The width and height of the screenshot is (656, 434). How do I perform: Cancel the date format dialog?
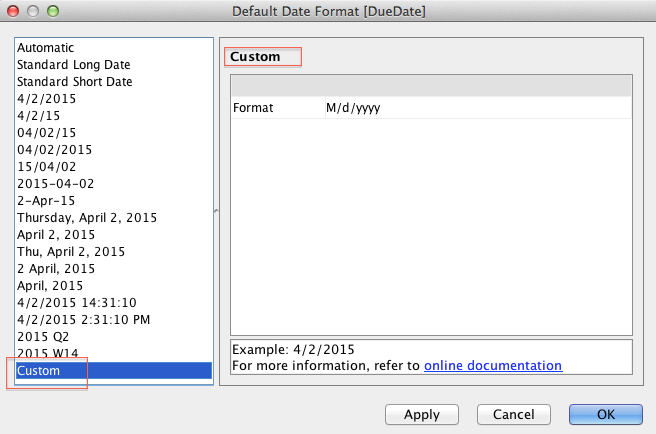(514, 414)
